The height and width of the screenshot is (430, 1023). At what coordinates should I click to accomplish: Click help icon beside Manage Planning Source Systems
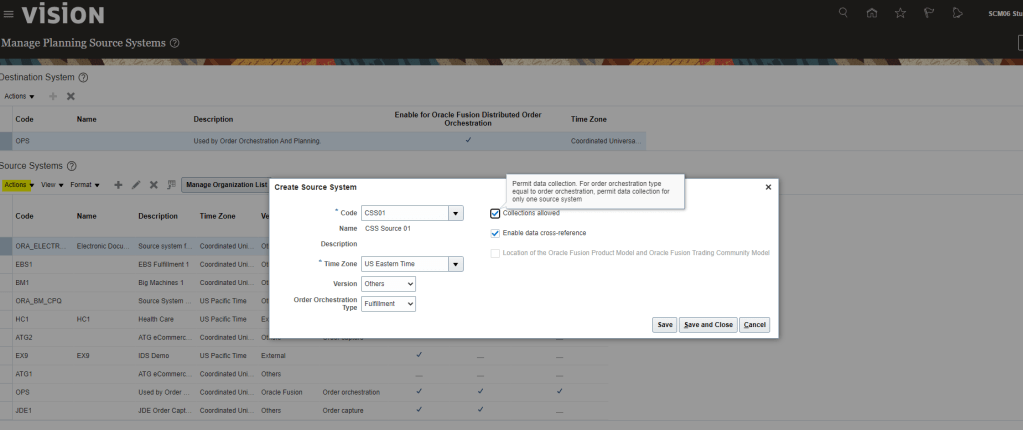[175, 43]
